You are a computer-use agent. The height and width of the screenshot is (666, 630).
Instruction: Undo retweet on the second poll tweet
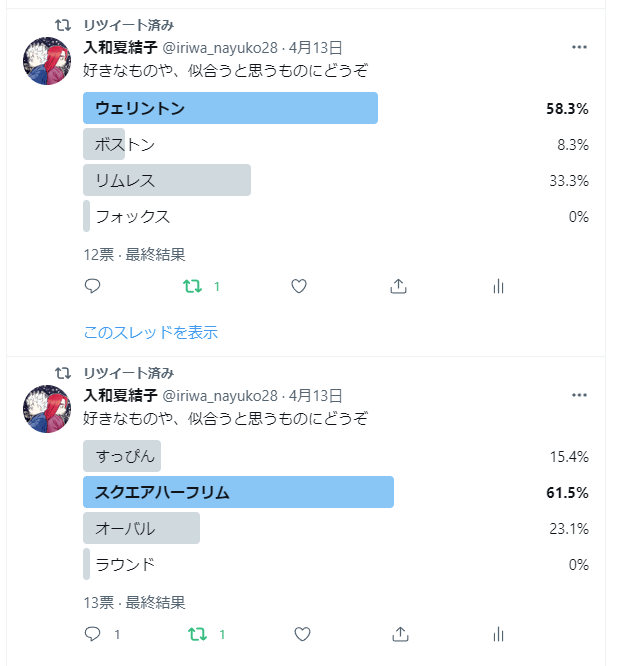(198, 635)
